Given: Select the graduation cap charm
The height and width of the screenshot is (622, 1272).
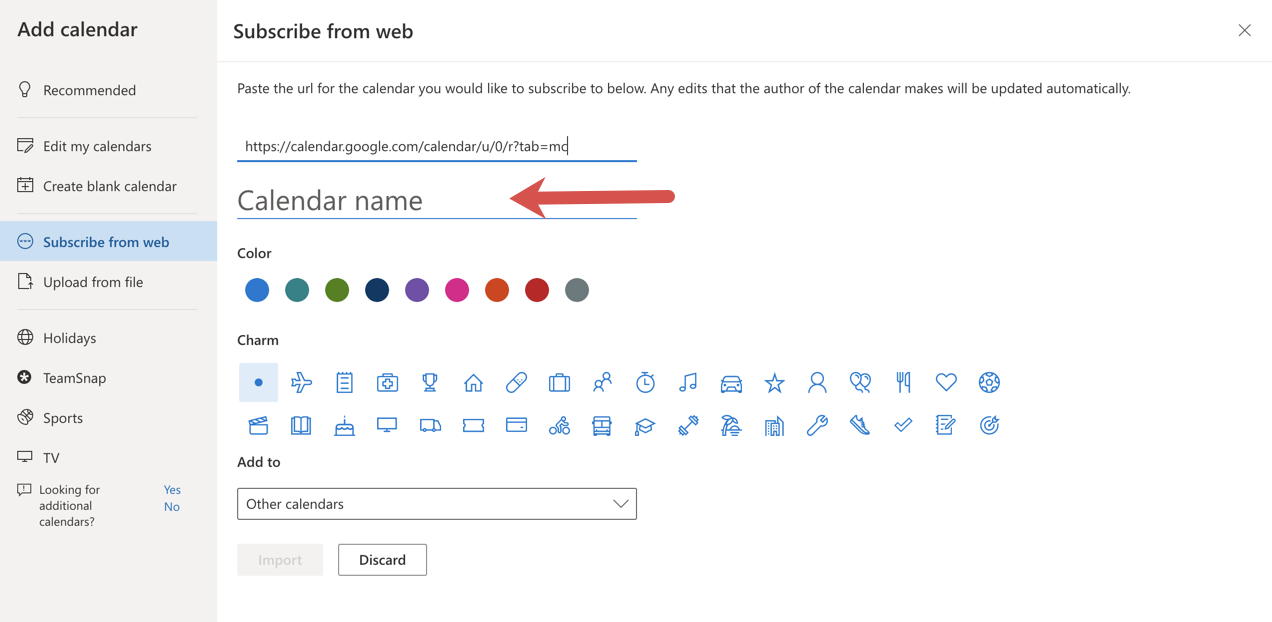Looking at the screenshot, I should pos(645,425).
